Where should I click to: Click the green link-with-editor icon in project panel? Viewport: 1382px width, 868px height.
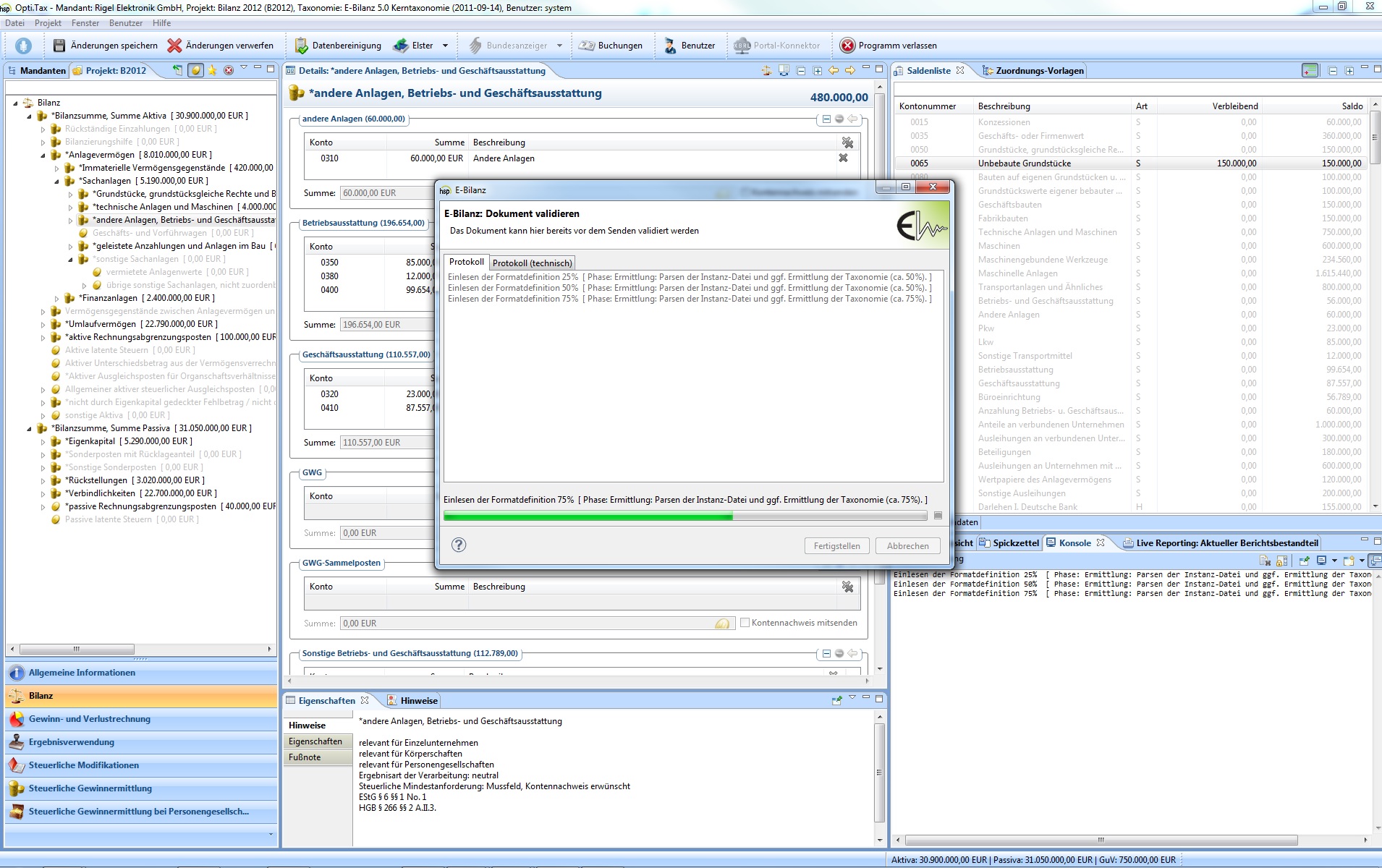[x=178, y=70]
